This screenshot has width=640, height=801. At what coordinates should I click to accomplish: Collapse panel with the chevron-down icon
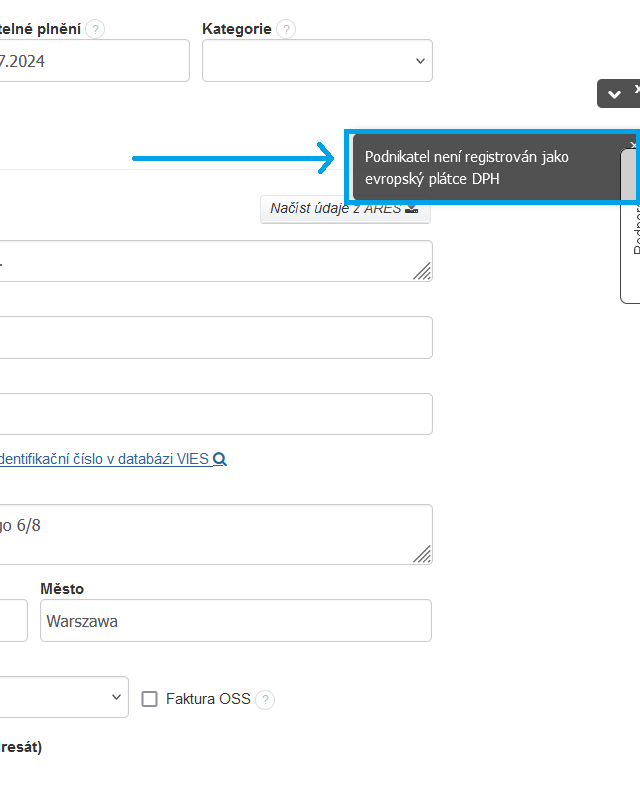point(614,94)
